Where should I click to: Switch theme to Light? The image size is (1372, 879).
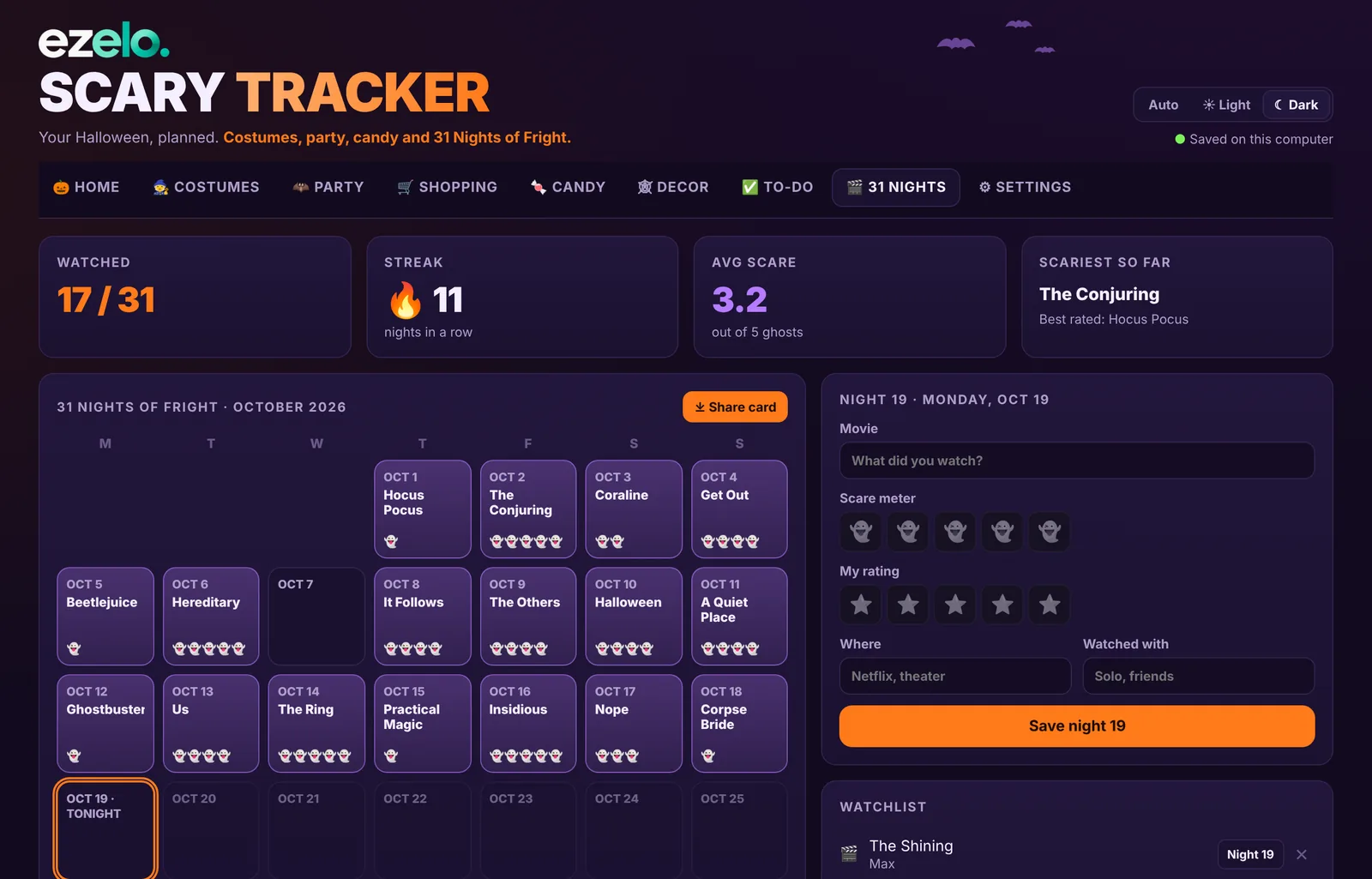tap(1226, 105)
